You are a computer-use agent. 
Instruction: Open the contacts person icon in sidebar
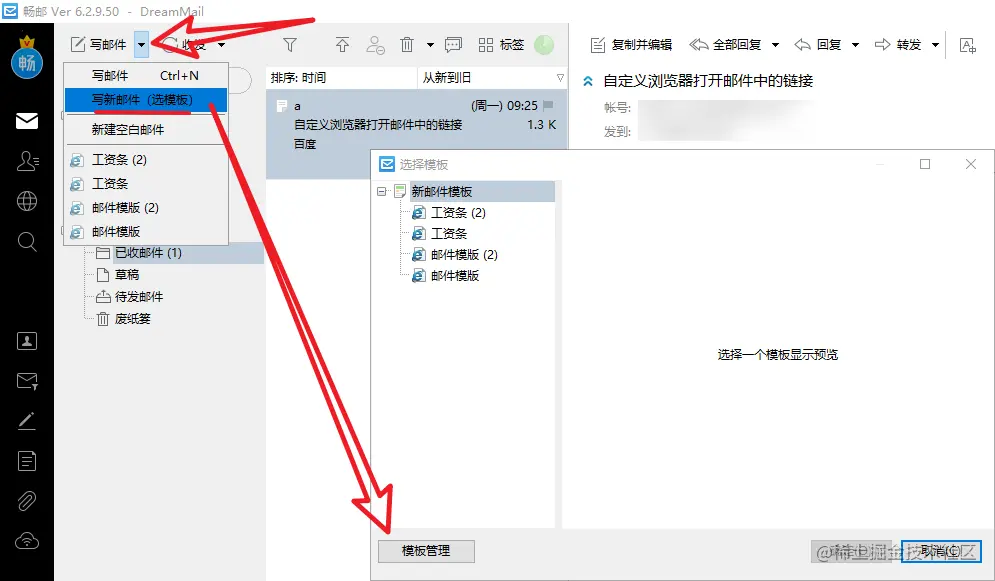click(27, 160)
